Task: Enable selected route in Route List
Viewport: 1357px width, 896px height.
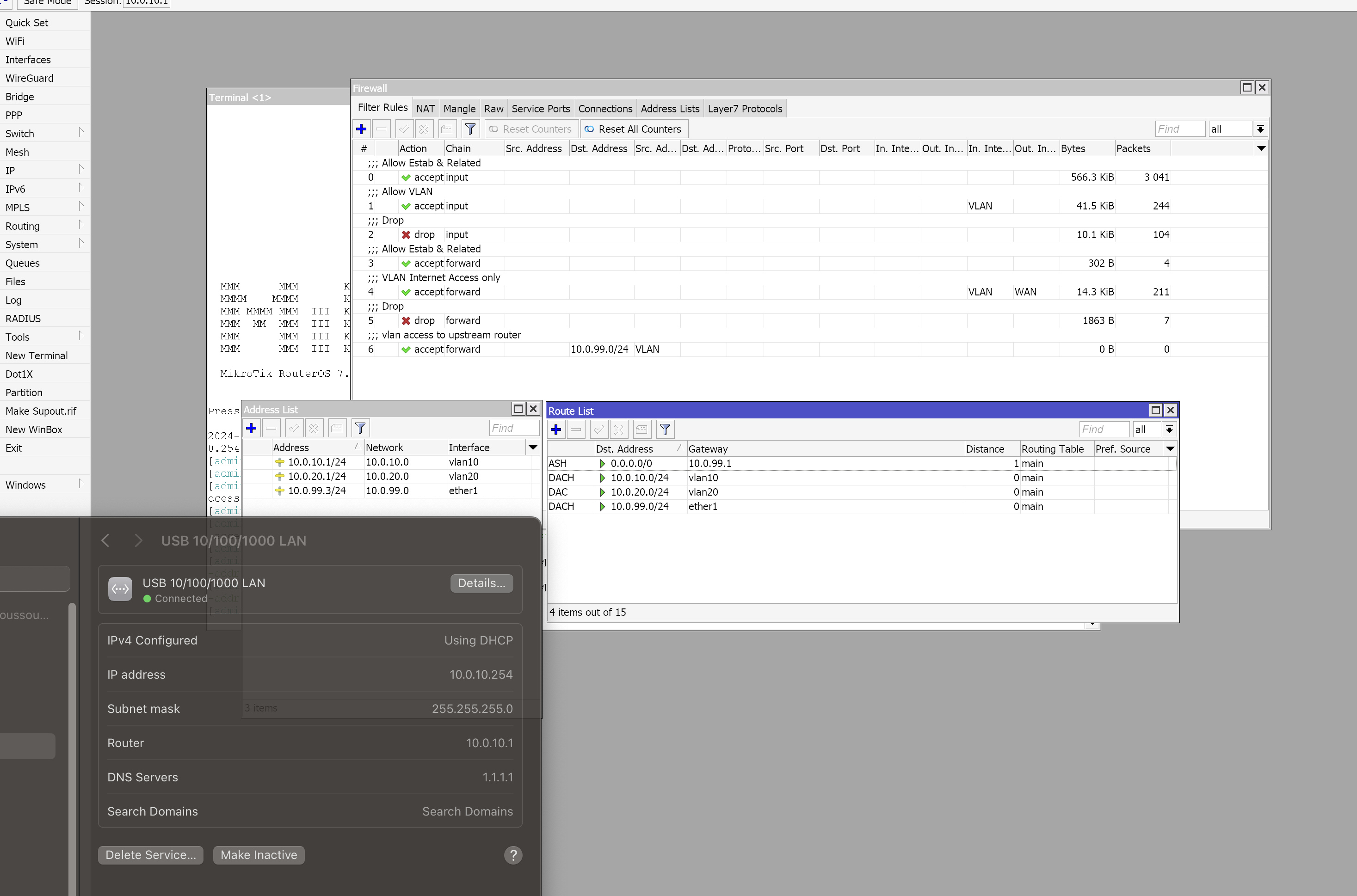Action: tap(598, 430)
